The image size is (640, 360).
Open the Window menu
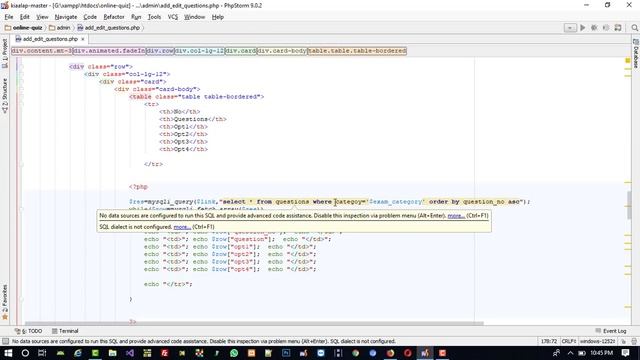(x=194, y=17)
